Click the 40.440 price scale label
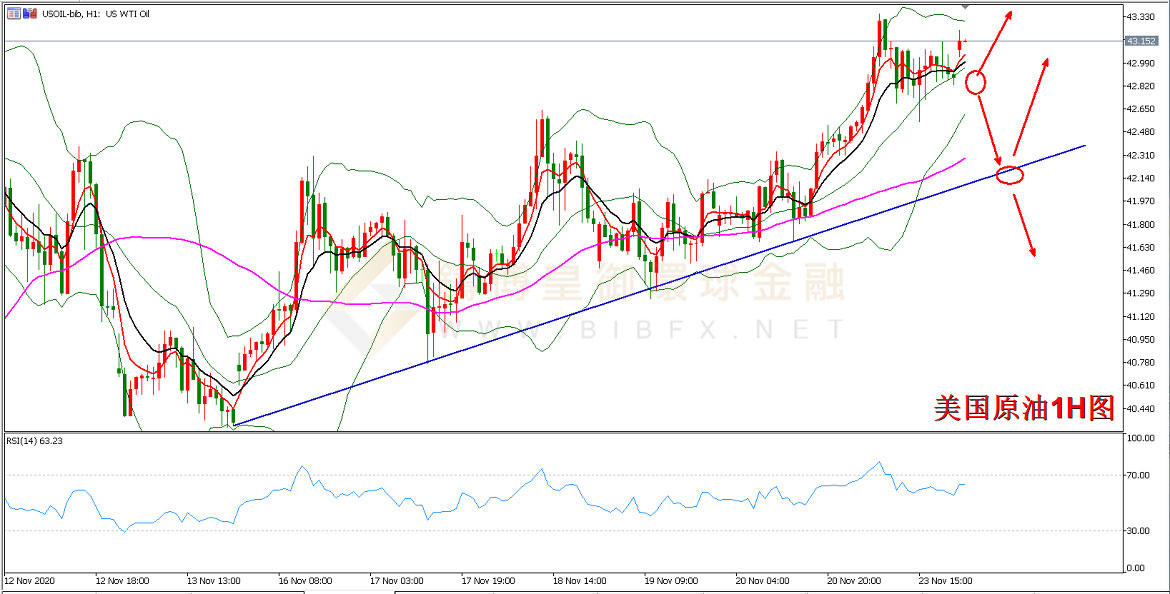1170x594 pixels. [x=1141, y=409]
